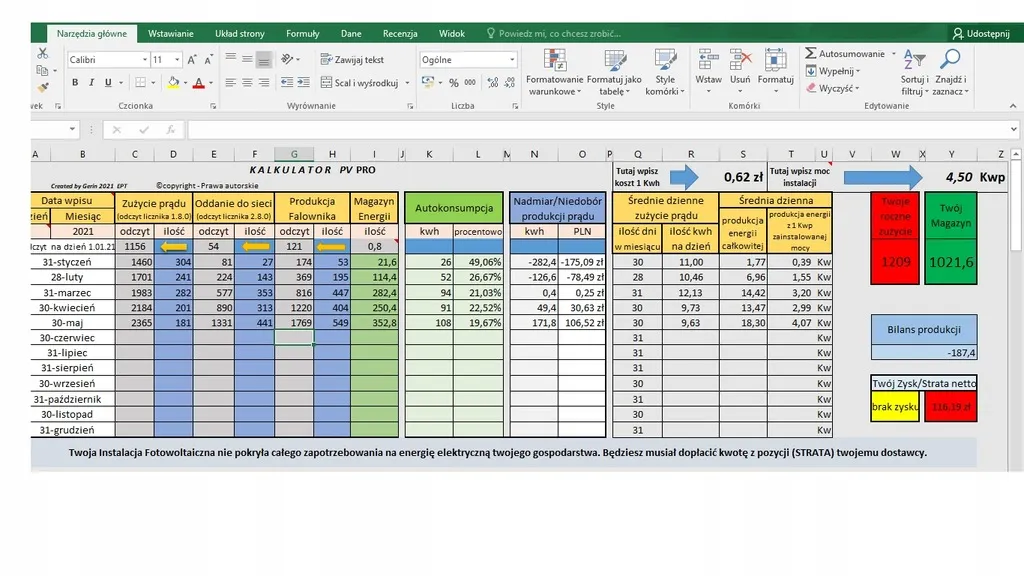Select the Format Painter brush icon
Screen dimensions: 1024x576
(41, 87)
